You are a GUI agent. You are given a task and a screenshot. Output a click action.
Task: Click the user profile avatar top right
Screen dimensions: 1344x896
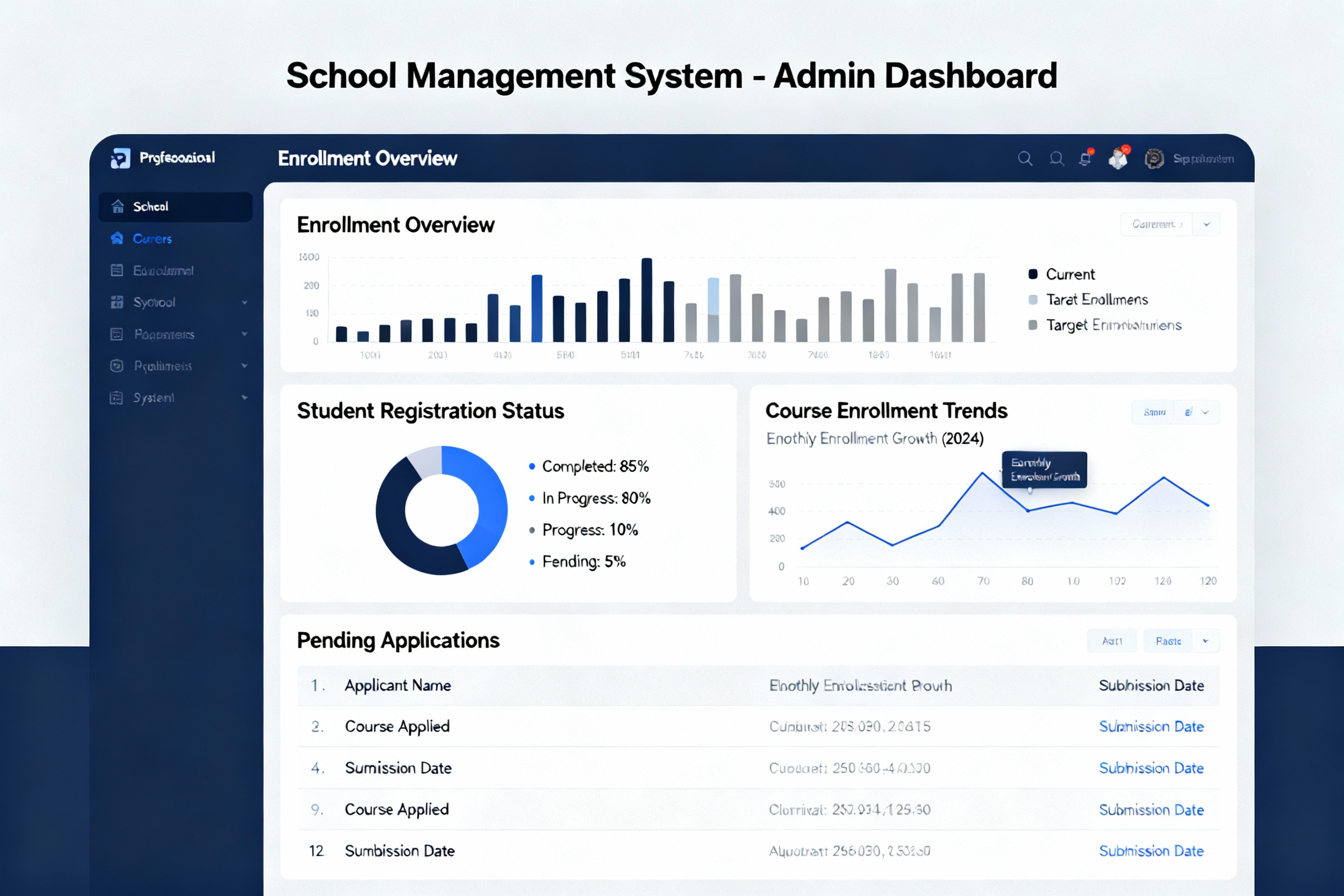click(x=1154, y=159)
